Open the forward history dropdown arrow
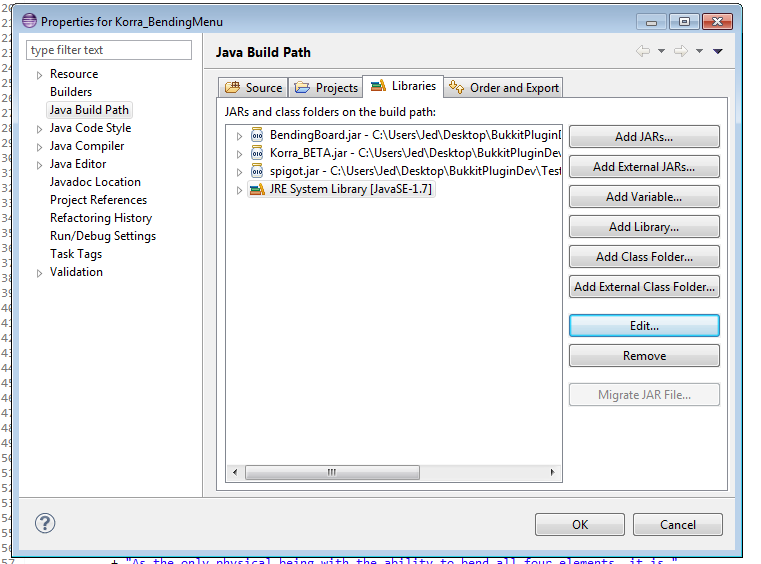The height and width of the screenshot is (564, 761). [699, 51]
